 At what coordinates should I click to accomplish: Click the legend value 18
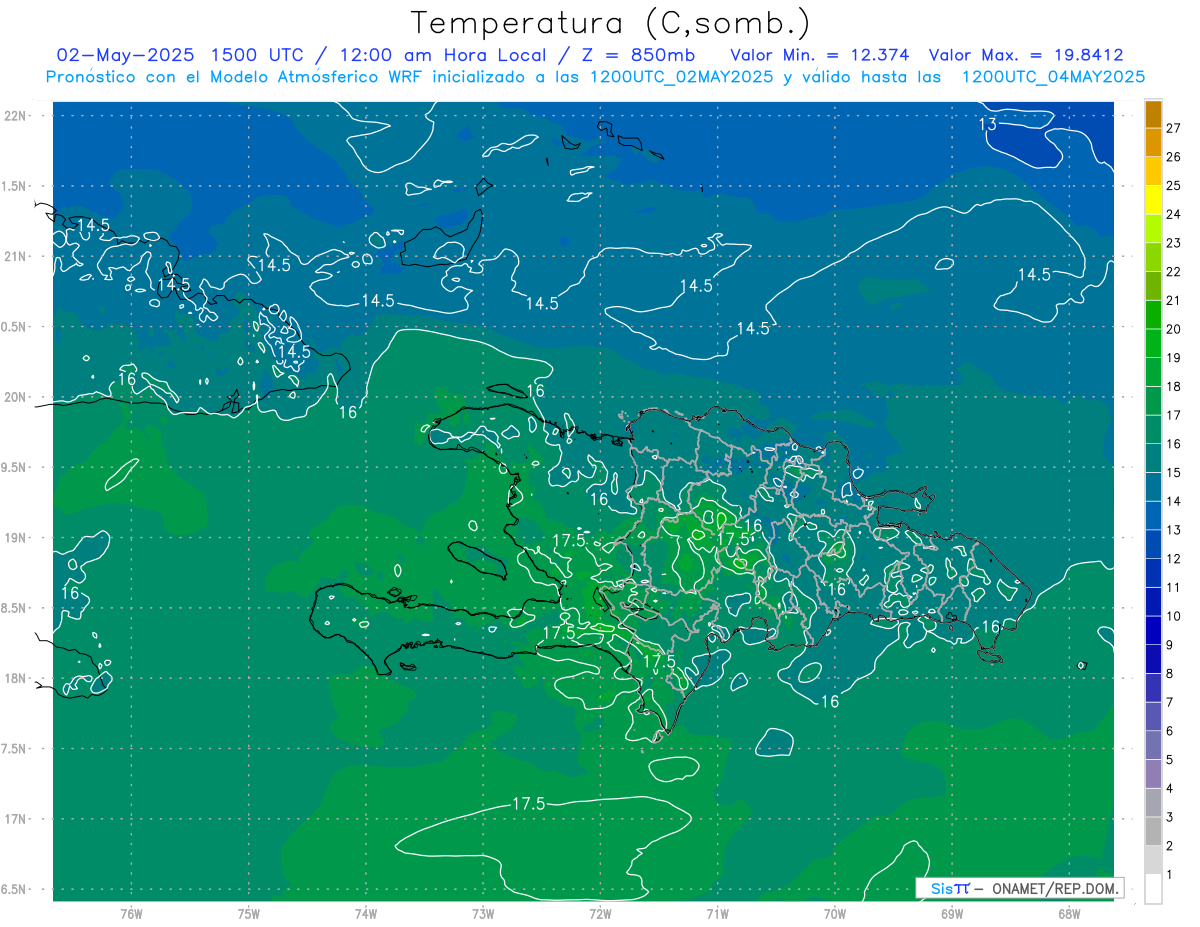click(x=1173, y=386)
